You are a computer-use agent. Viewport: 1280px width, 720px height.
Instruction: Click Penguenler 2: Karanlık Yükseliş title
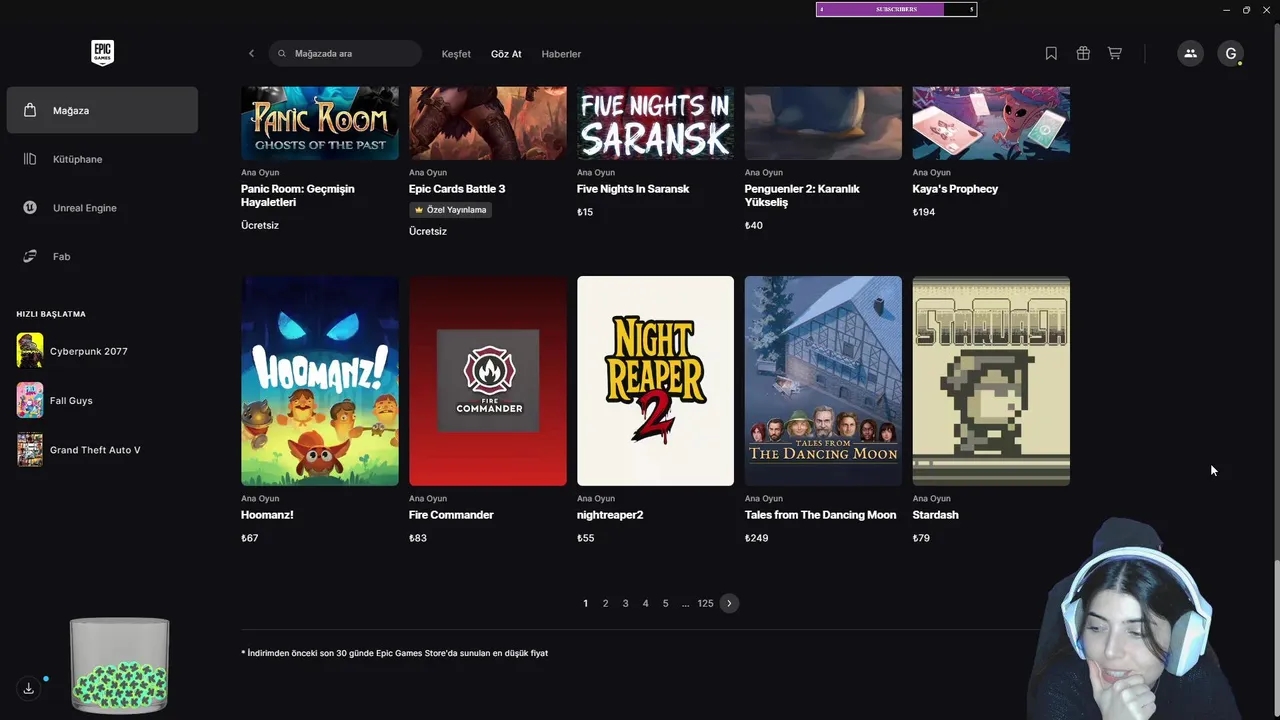pyautogui.click(x=802, y=195)
